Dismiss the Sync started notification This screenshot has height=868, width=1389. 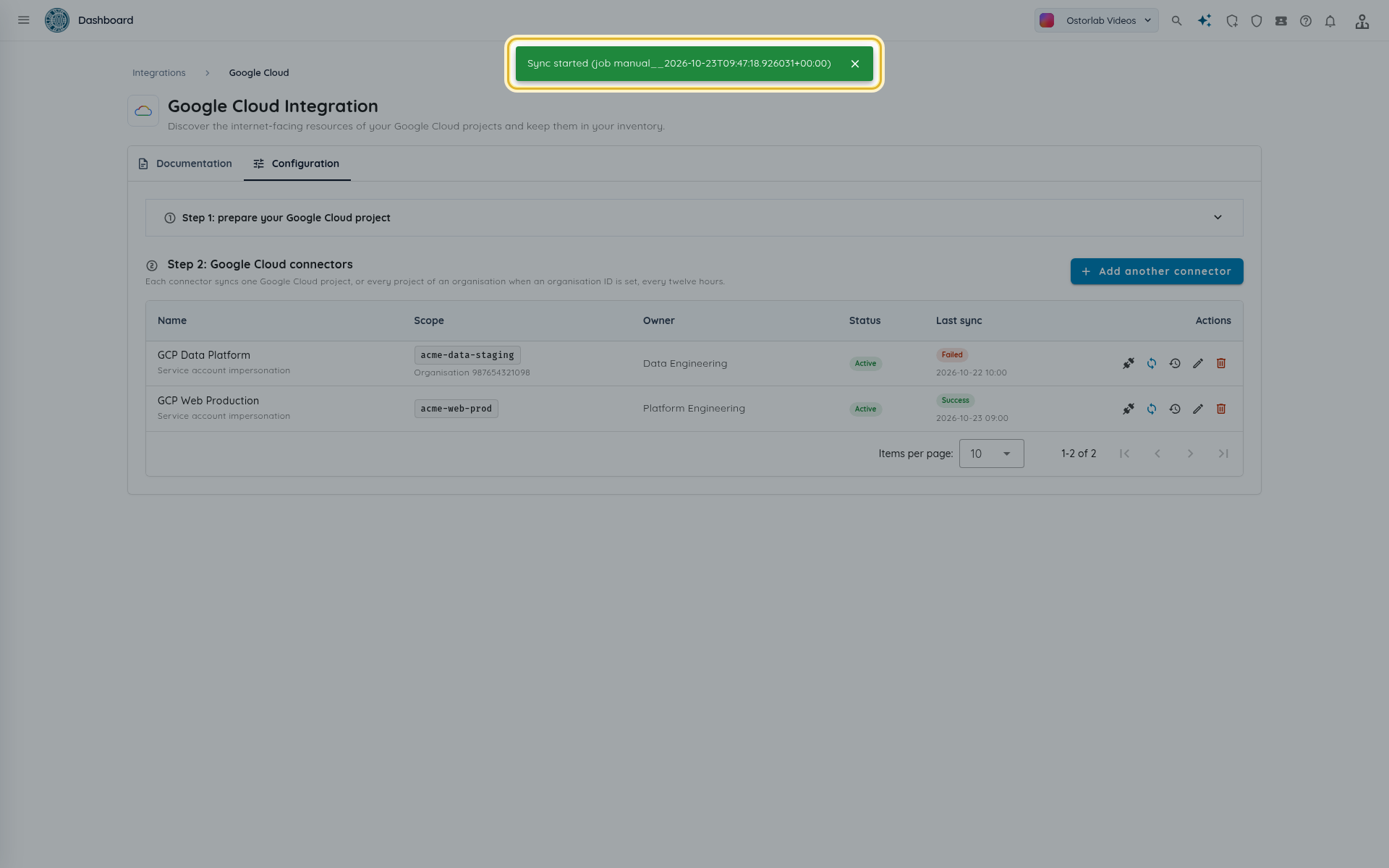pyautogui.click(x=855, y=64)
